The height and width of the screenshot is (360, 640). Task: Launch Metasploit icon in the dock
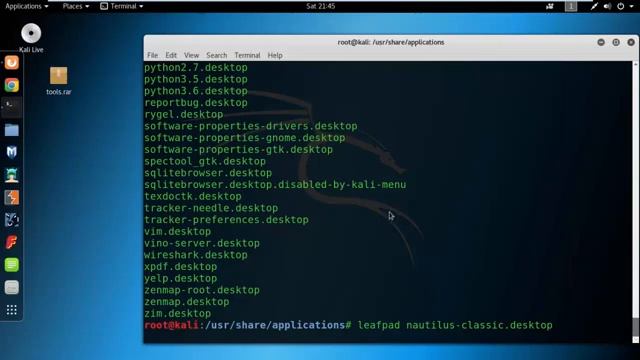tap(11, 152)
